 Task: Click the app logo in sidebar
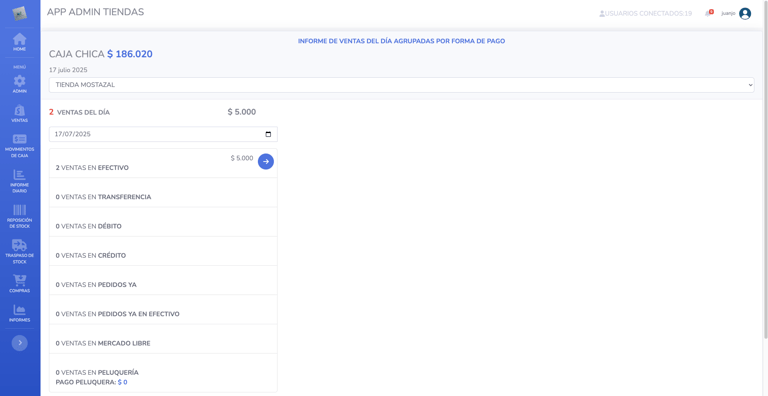pyautogui.click(x=20, y=13)
